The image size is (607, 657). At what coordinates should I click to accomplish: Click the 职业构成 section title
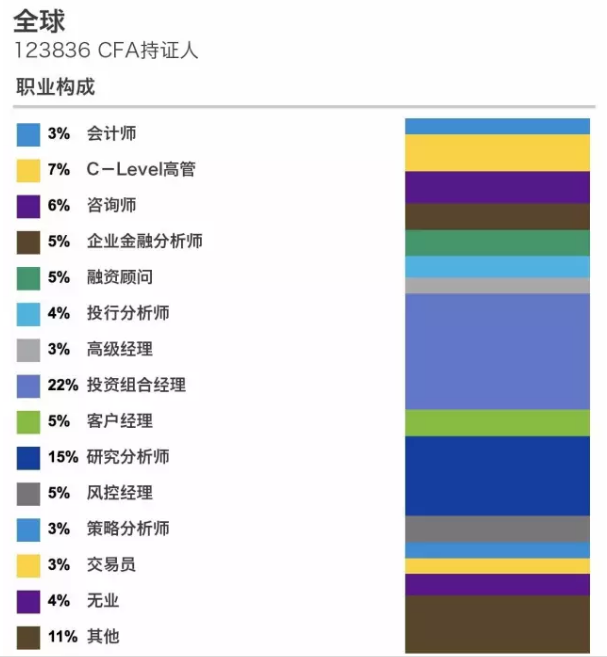55,87
